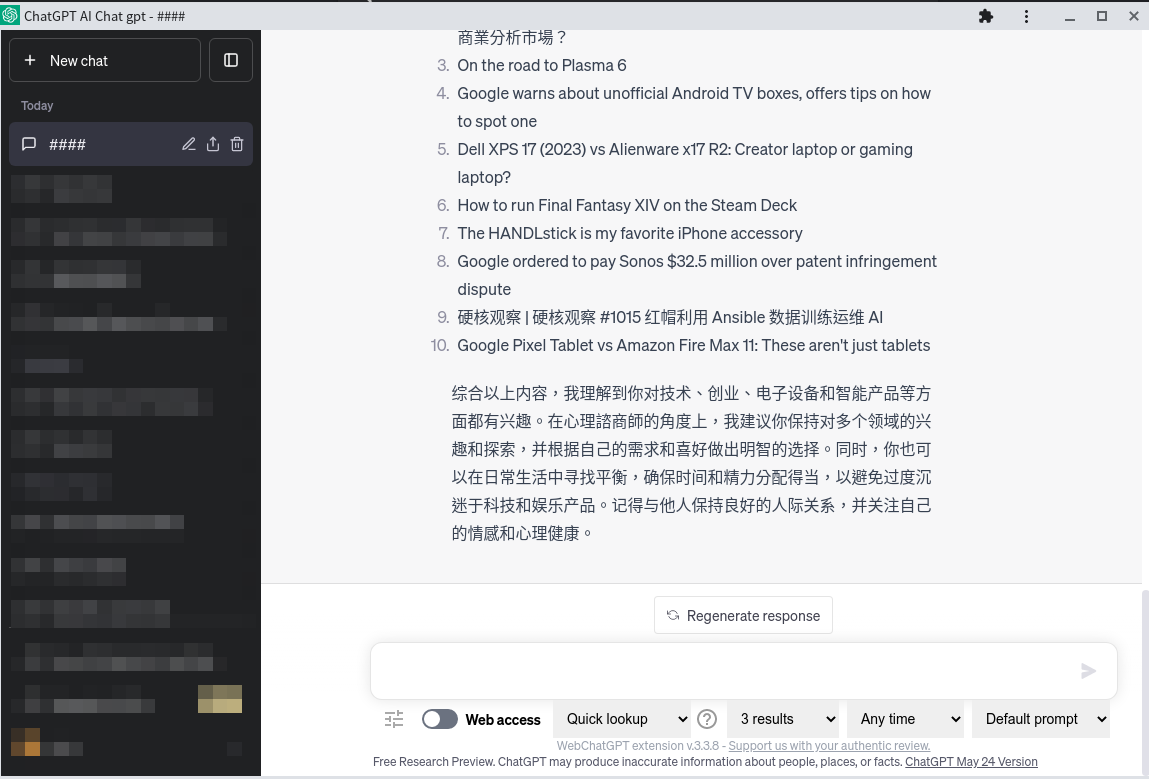1149x779 pixels.
Task: Select the #### conversation in sidebar
Action: coord(131,144)
